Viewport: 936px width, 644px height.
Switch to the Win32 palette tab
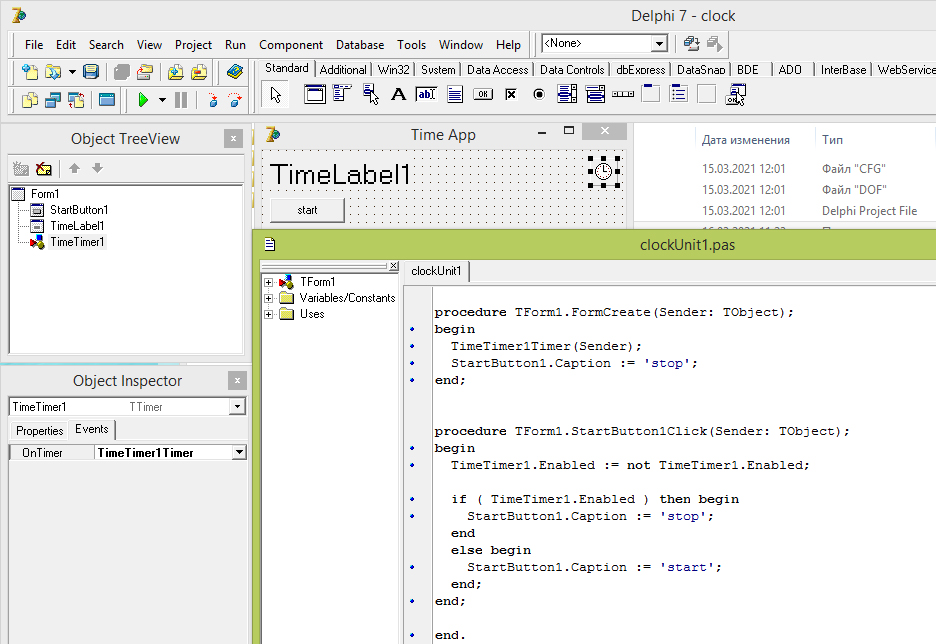pos(394,70)
